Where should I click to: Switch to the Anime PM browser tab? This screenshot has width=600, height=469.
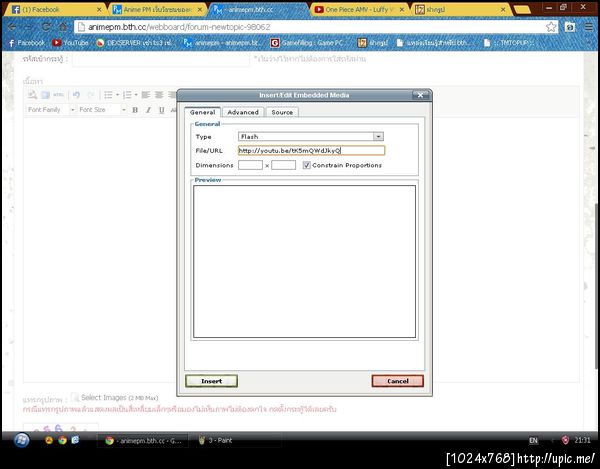click(x=157, y=9)
